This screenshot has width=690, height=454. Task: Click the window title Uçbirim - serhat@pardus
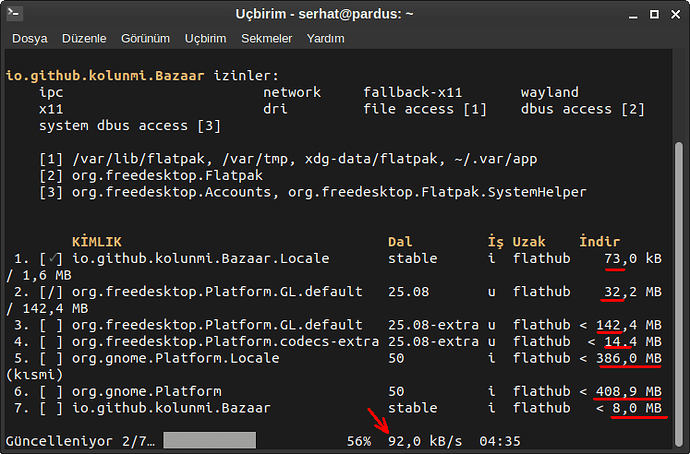[324, 14]
